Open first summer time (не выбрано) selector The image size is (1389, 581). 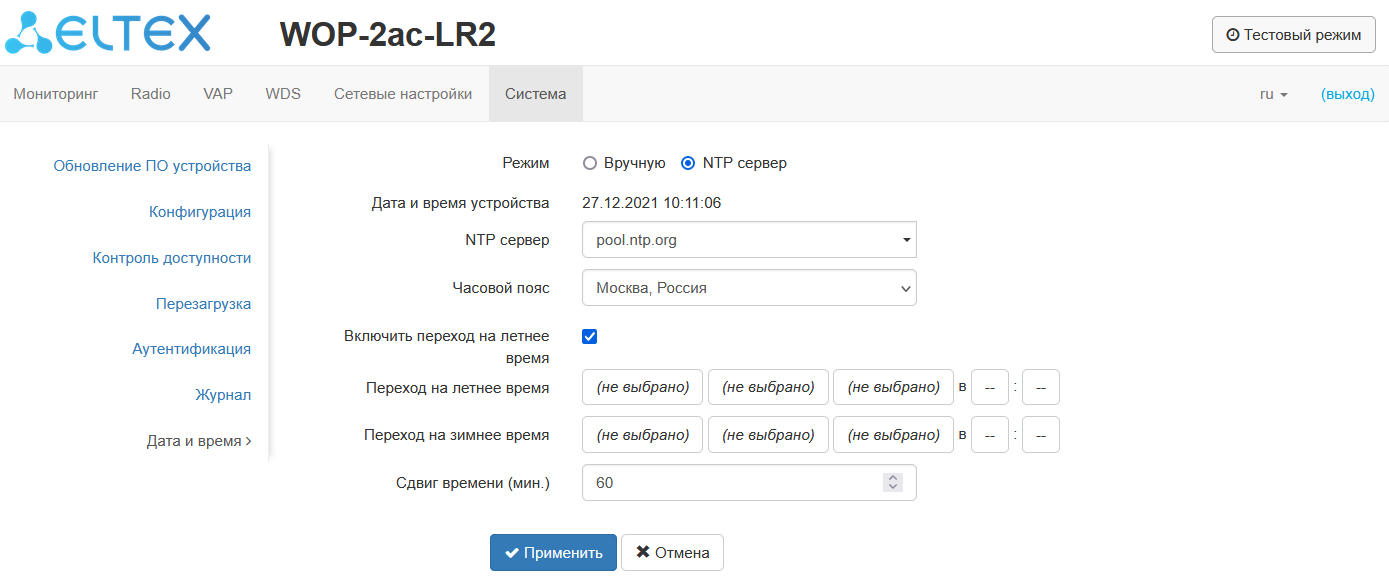(x=643, y=387)
